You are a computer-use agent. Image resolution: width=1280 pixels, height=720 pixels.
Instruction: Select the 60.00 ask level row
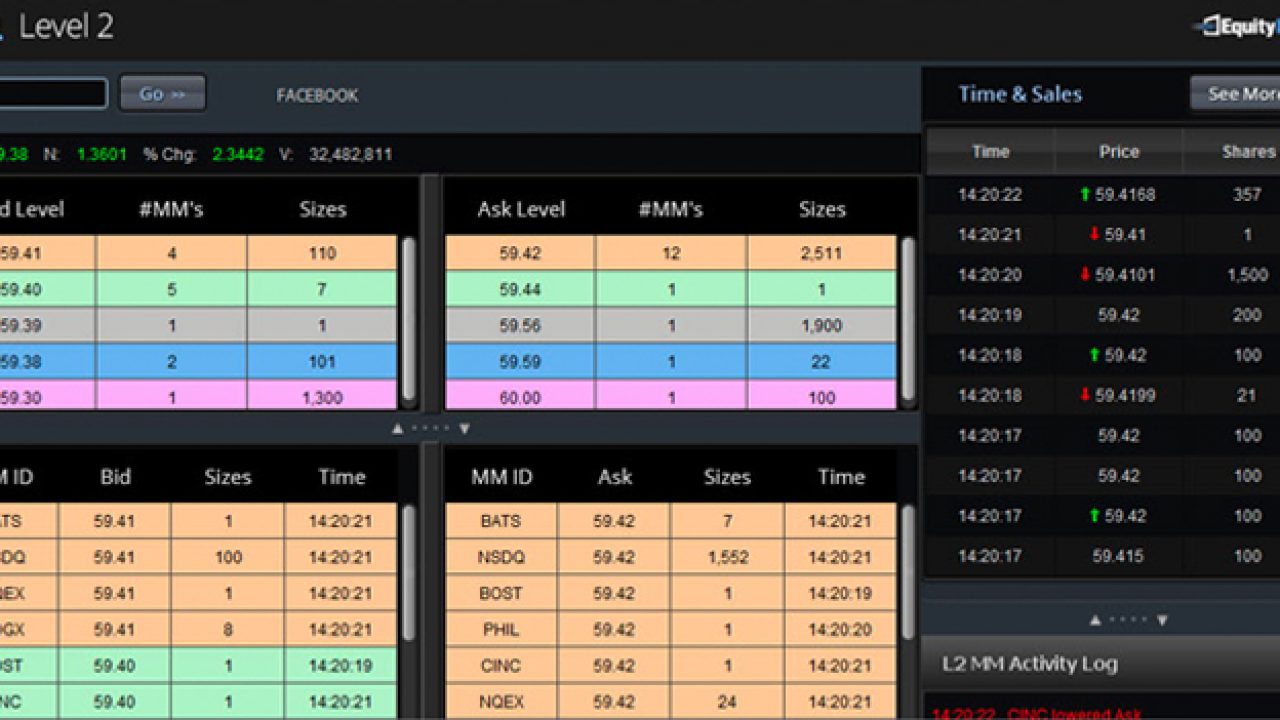click(670, 396)
